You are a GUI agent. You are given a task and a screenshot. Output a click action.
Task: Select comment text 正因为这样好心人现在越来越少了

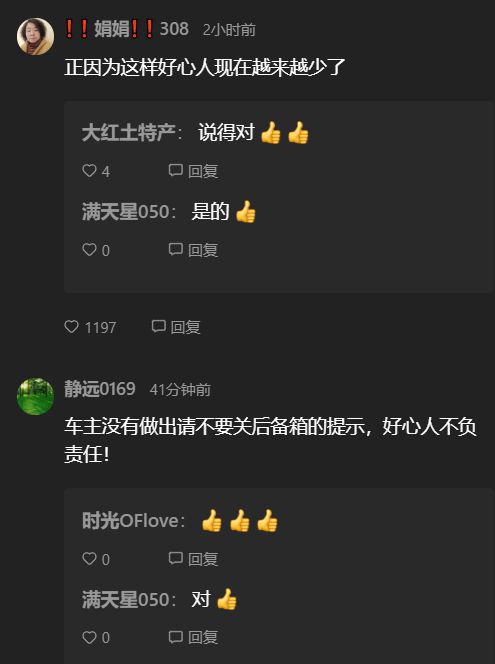tap(205, 67)
